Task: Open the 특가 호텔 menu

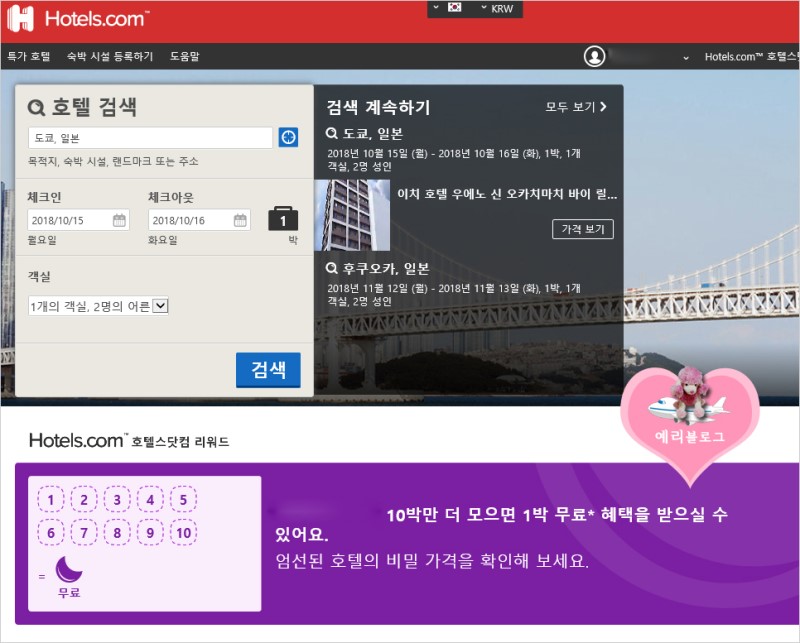Action: pyautogui.click(x=29, y=56)
